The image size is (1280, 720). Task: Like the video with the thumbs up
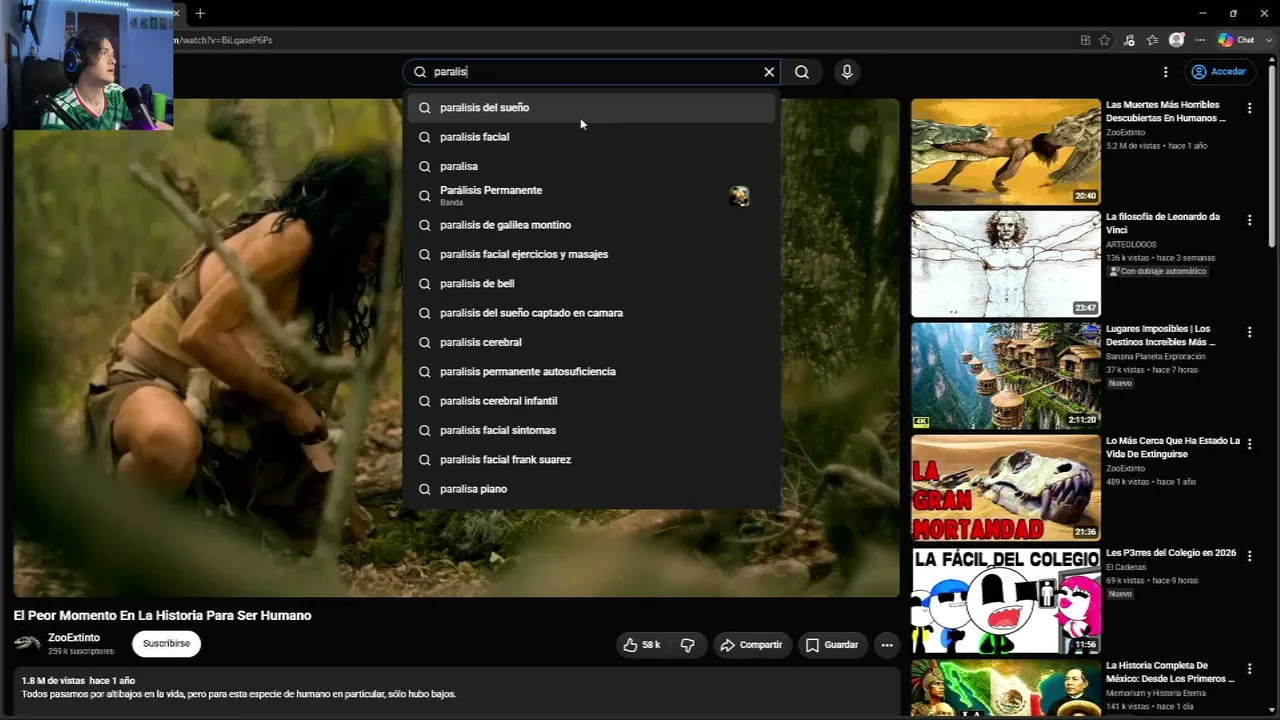point(642,645)
